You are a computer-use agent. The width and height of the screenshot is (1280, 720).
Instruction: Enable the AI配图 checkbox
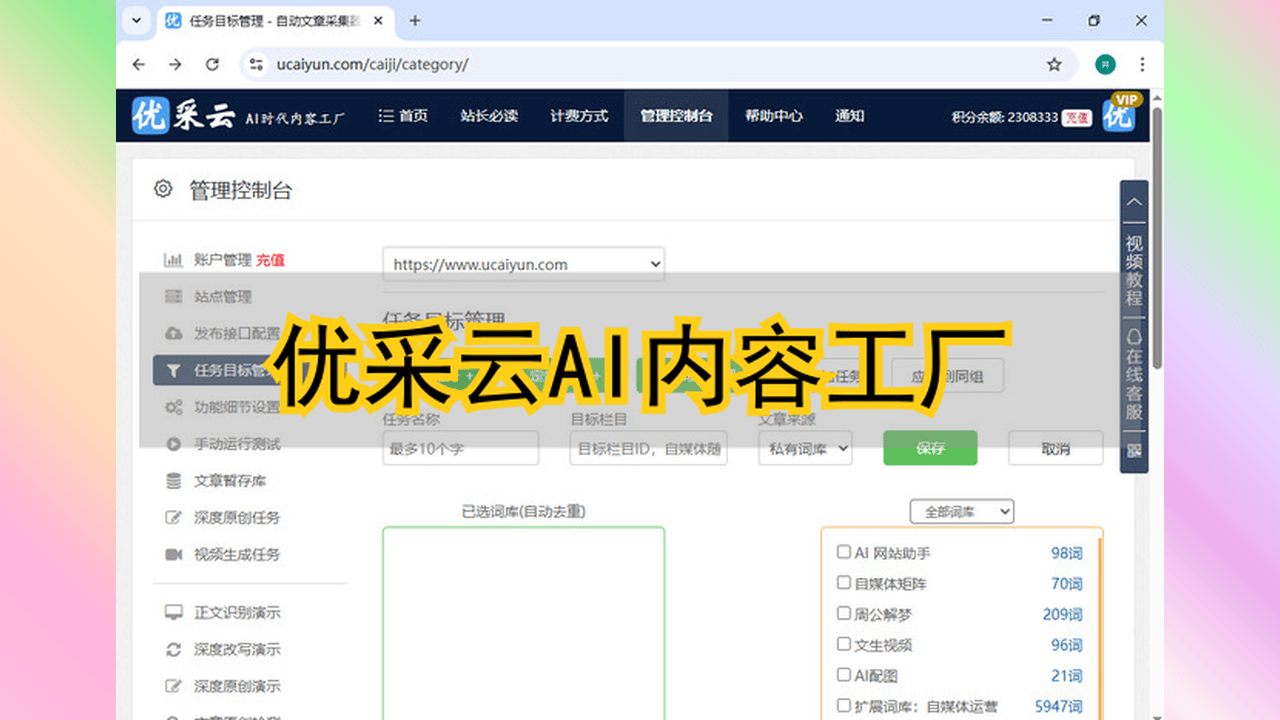coord(843,676)
